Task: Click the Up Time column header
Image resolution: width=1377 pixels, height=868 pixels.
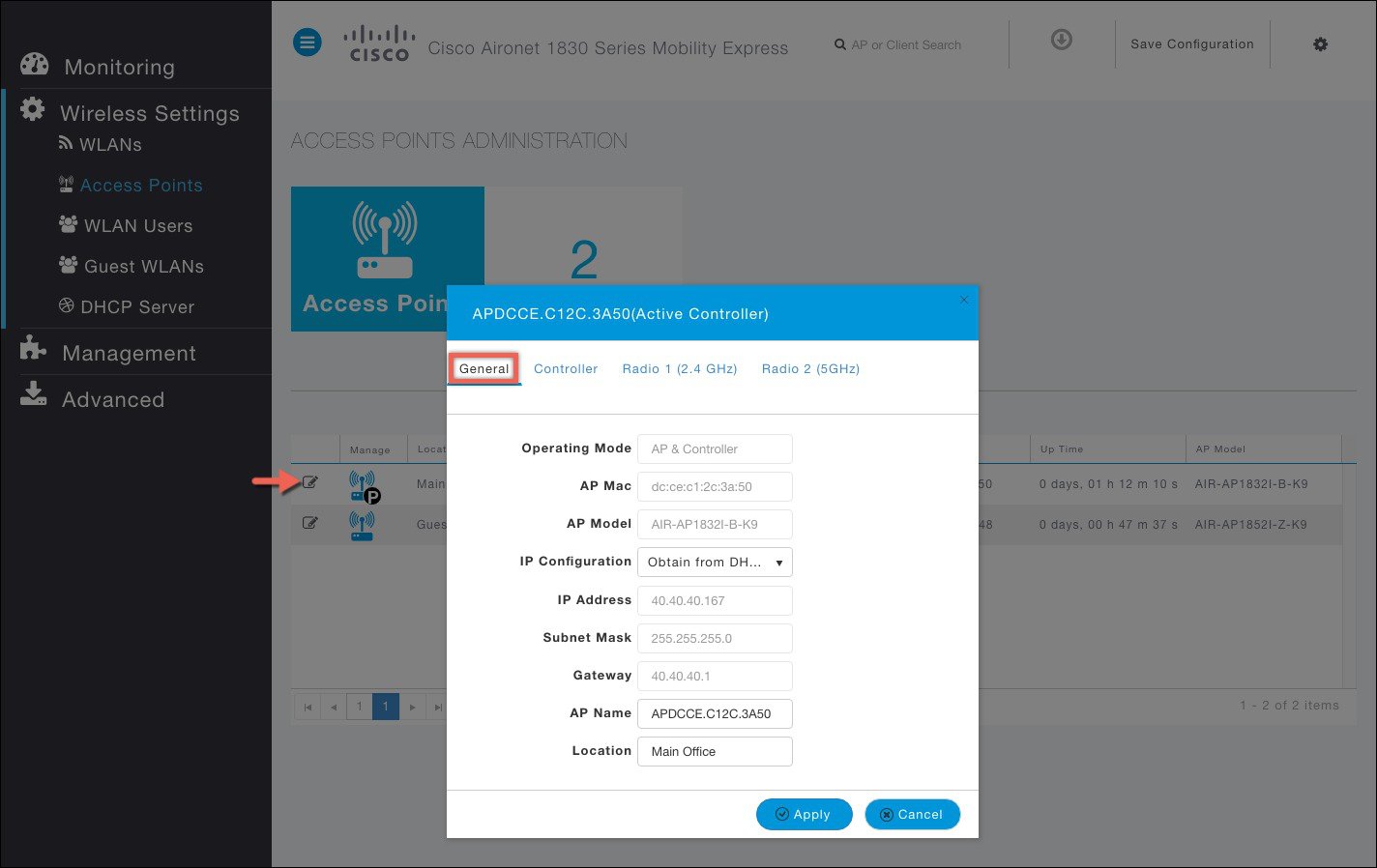Action: click(1061, 449)
